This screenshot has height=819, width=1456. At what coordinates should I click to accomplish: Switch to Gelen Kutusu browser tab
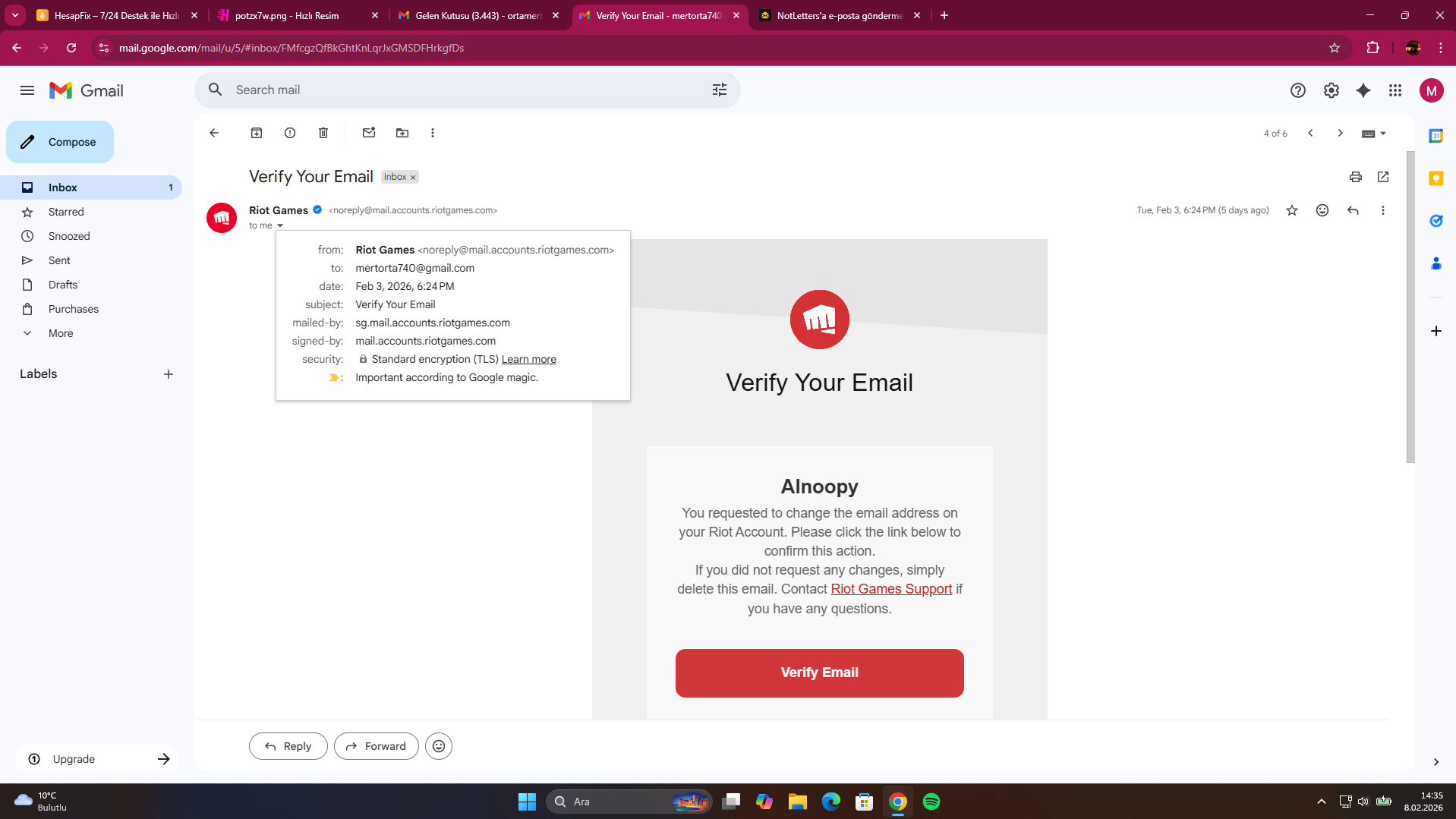(x=478, y=15)
